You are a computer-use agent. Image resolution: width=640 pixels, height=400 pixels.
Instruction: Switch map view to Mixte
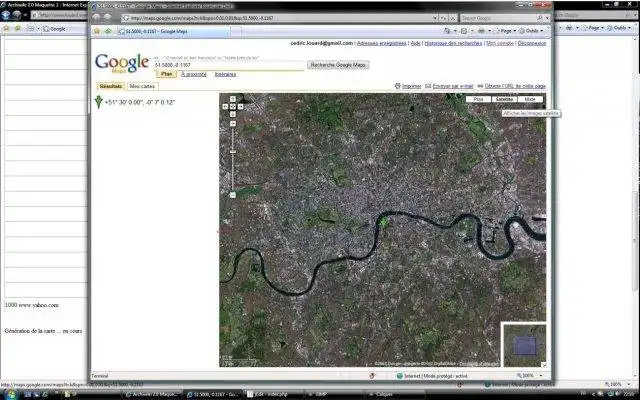530,99
